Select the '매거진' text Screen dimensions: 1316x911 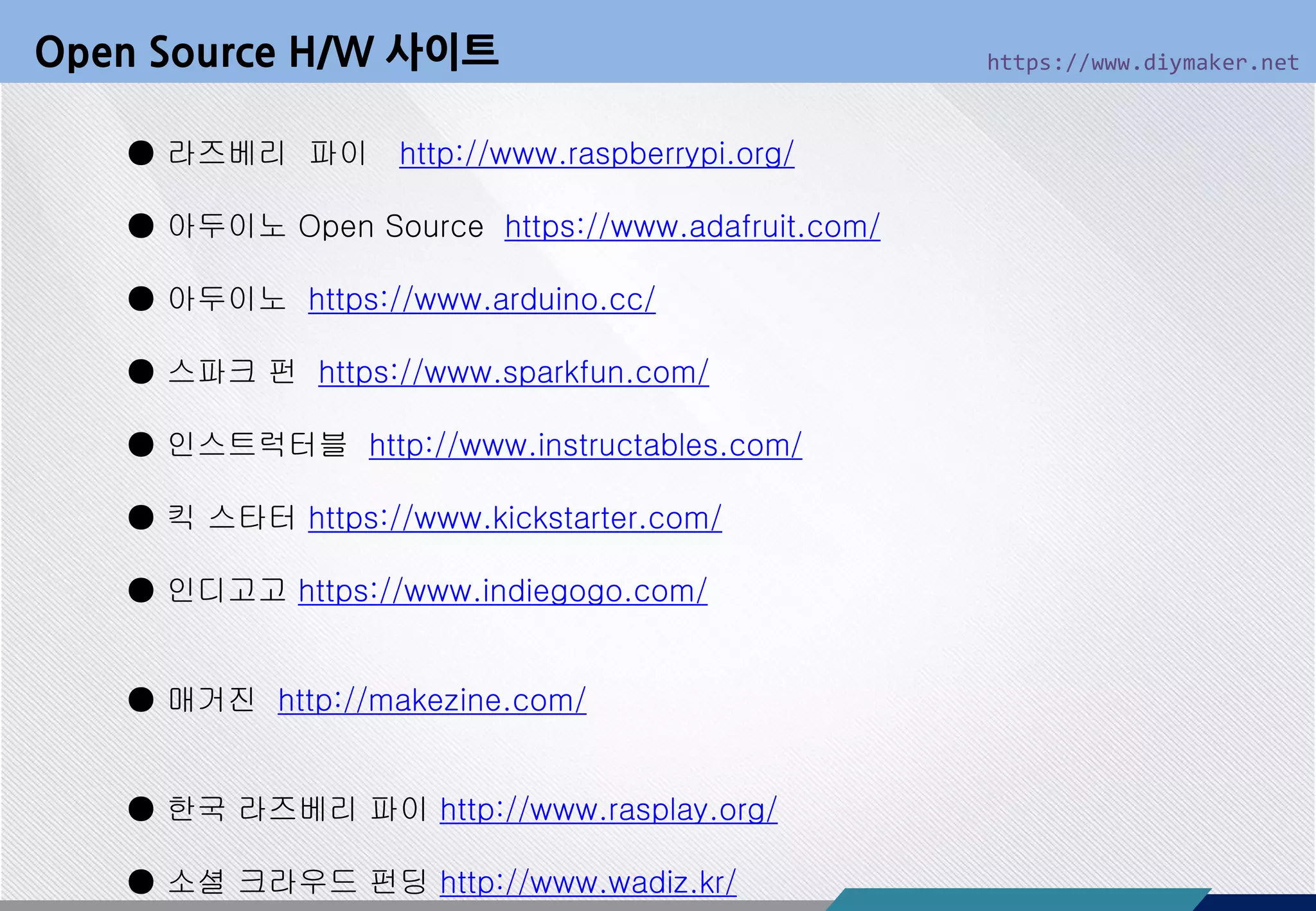tap(211, 699)
